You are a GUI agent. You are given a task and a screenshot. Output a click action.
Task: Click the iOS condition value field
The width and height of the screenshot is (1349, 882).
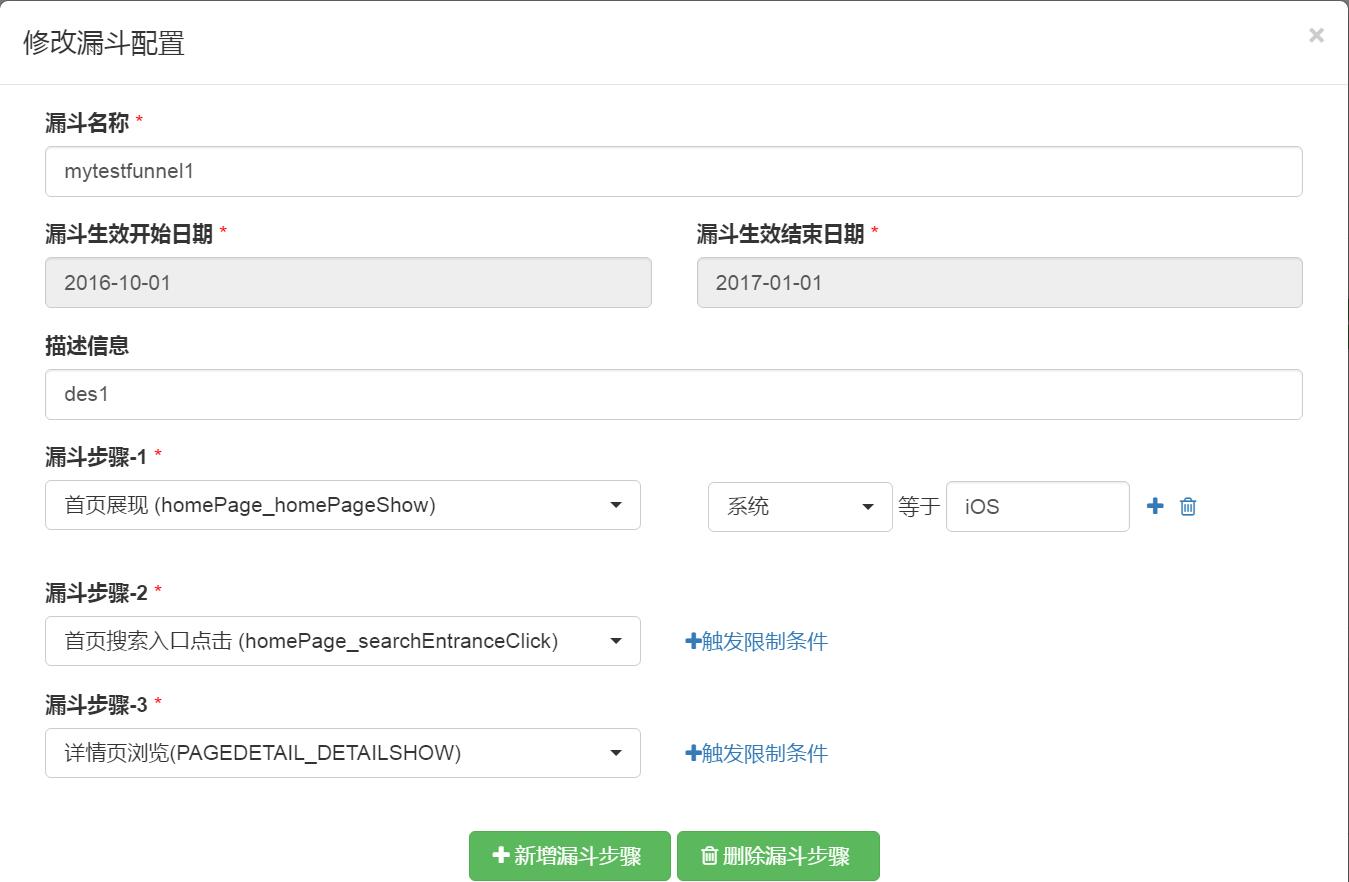coord(1038,506)
